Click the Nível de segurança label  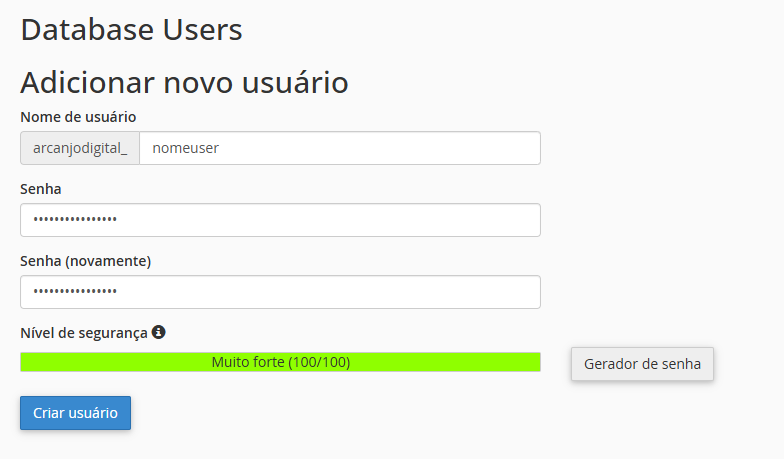click(84, 332)
